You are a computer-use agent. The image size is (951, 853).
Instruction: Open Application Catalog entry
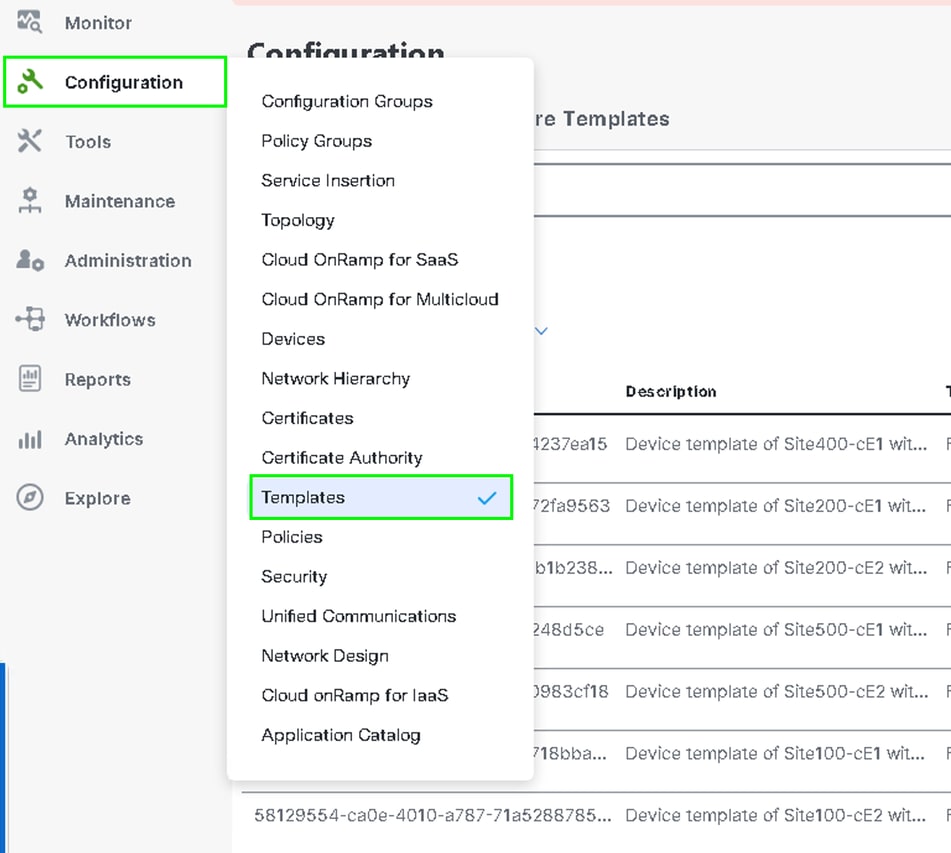[341, 735]
